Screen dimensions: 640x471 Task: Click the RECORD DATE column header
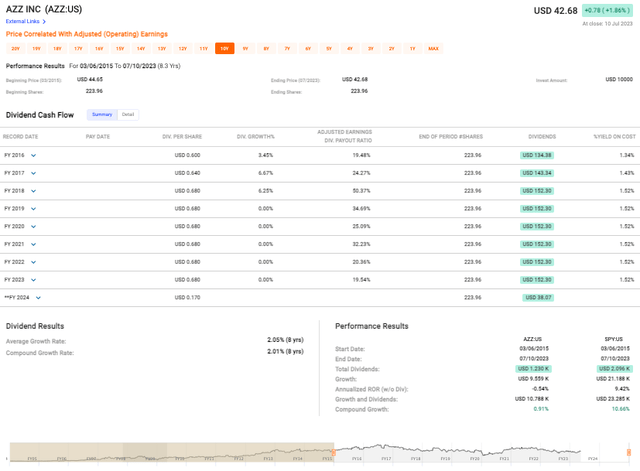[20, 137]
